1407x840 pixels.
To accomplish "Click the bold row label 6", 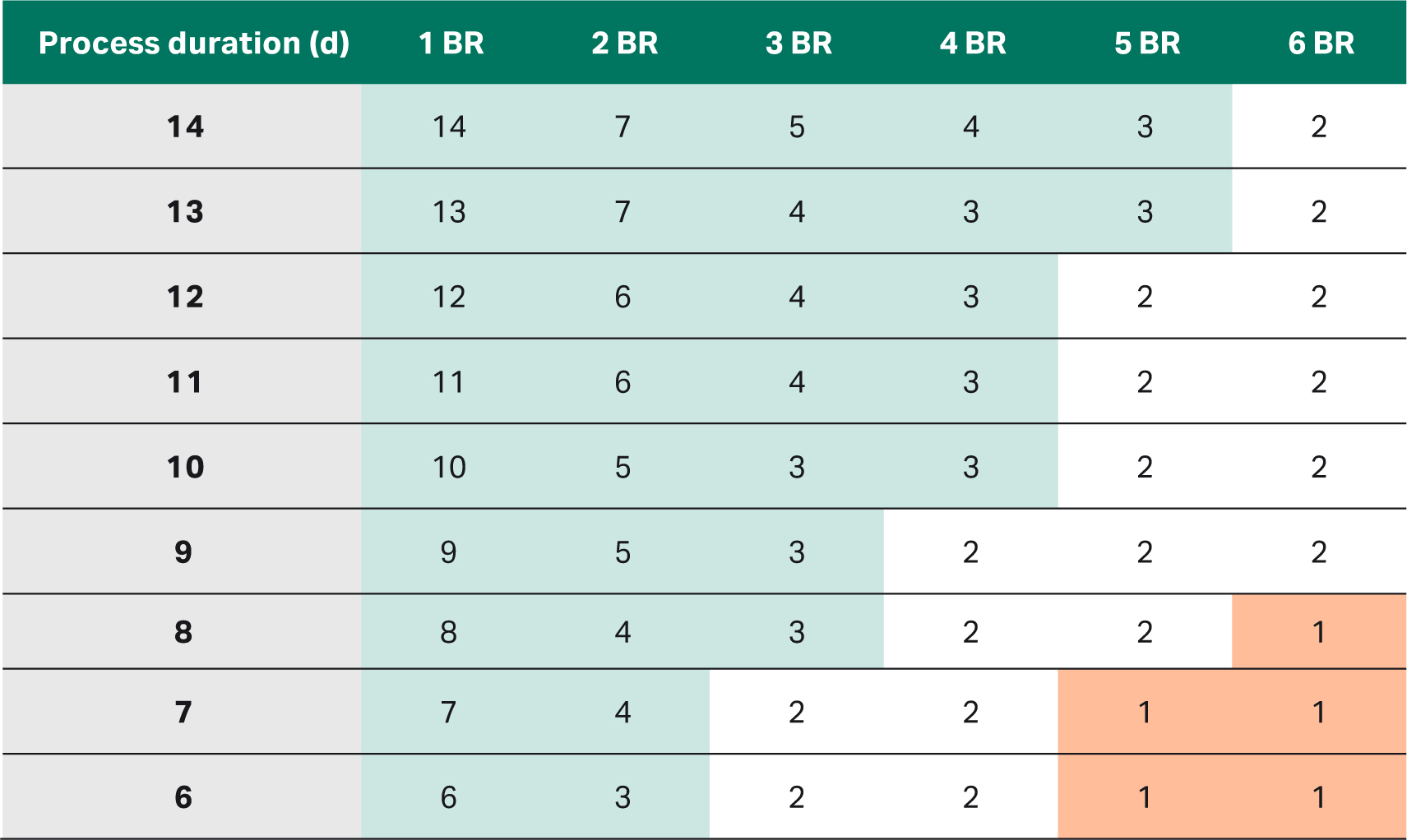I will pyautogui.click(x=183, y=797).
